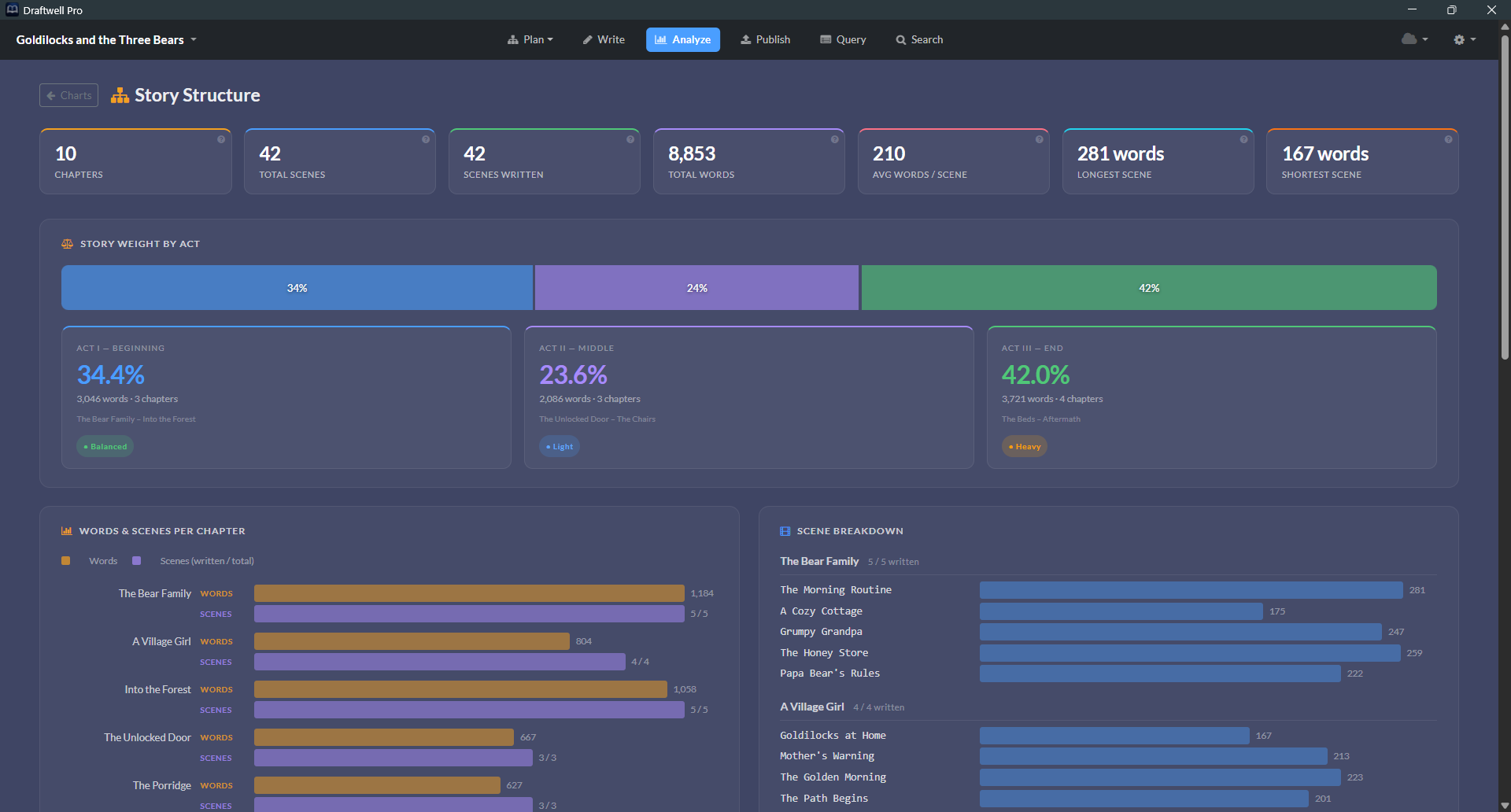The height and width of the screenshot is (812, 1511).
Task: Click the Balanced status badge
Action: click(105, 446)
